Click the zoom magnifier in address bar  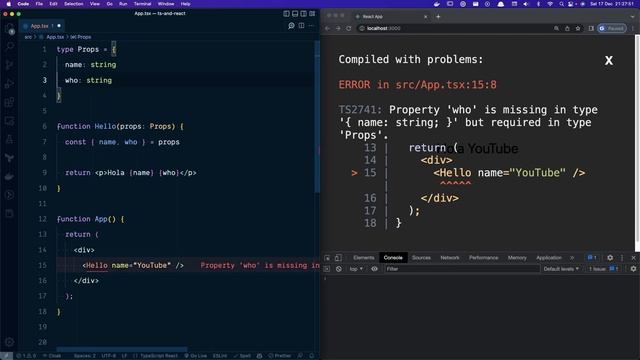point(556,28)
